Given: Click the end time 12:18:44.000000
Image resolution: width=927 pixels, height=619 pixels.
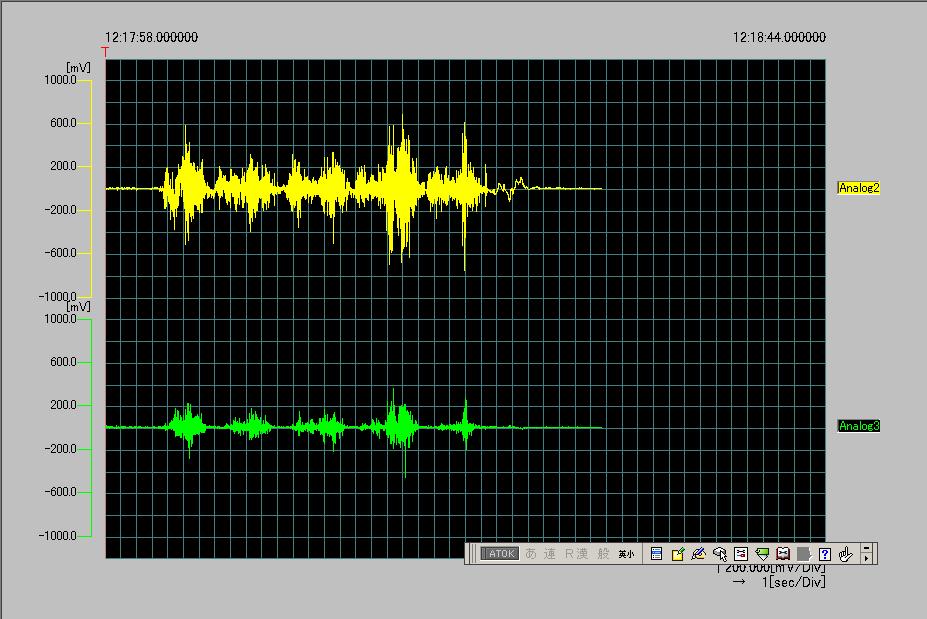Looking at the screenshot, I should (779, 37).
